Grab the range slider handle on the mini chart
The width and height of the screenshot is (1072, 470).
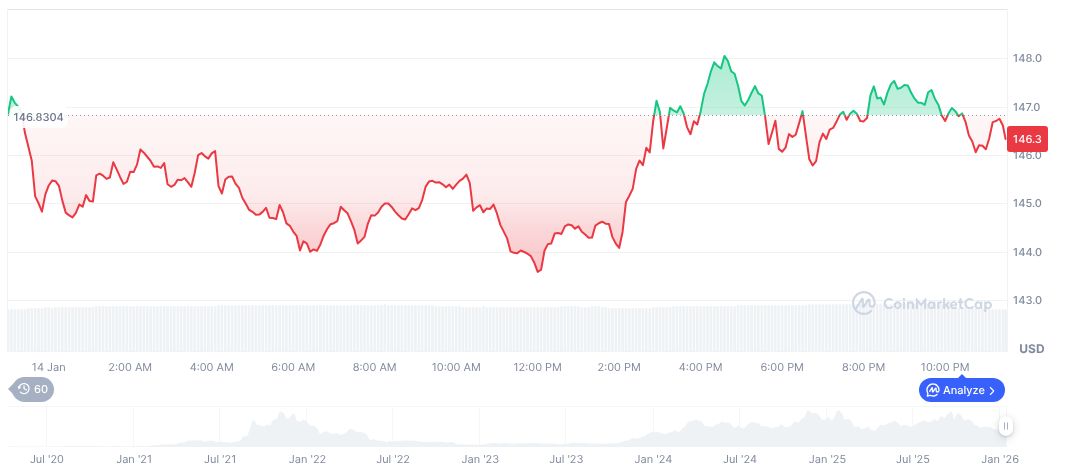point(1006,426)
